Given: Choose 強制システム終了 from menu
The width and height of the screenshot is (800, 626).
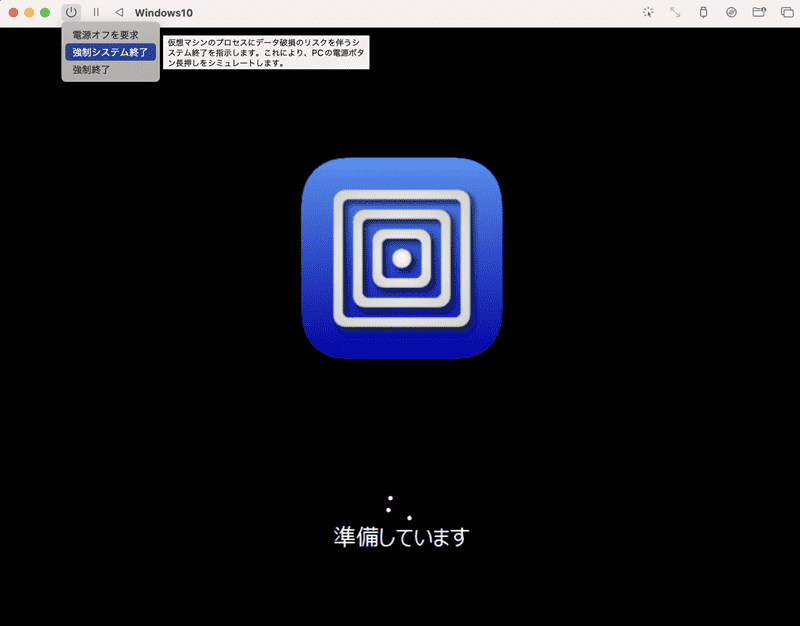Looking at the screenshot, I should point(110,52).
